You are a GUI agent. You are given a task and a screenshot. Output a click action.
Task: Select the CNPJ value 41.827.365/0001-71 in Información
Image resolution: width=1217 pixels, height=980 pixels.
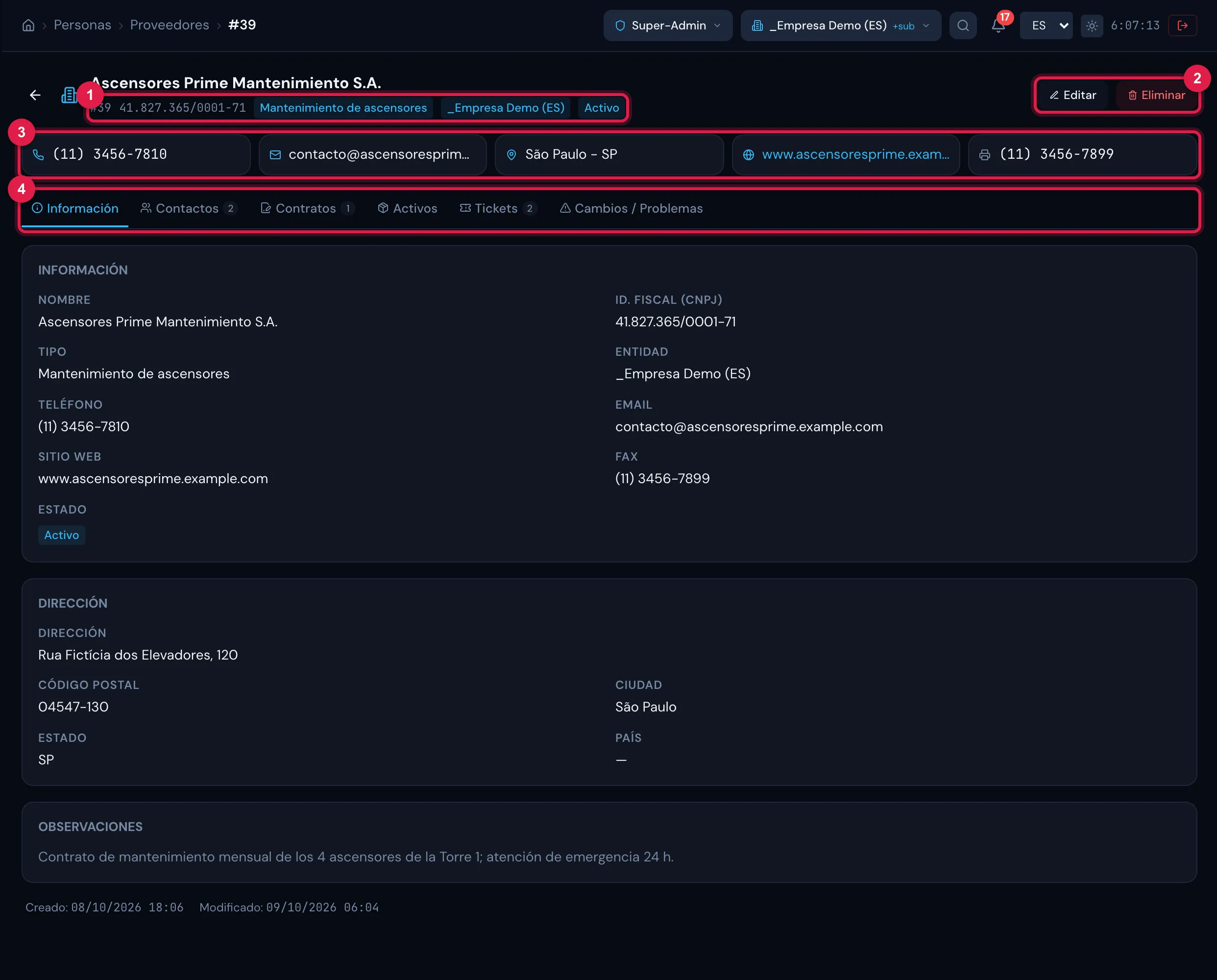(675, 322)
